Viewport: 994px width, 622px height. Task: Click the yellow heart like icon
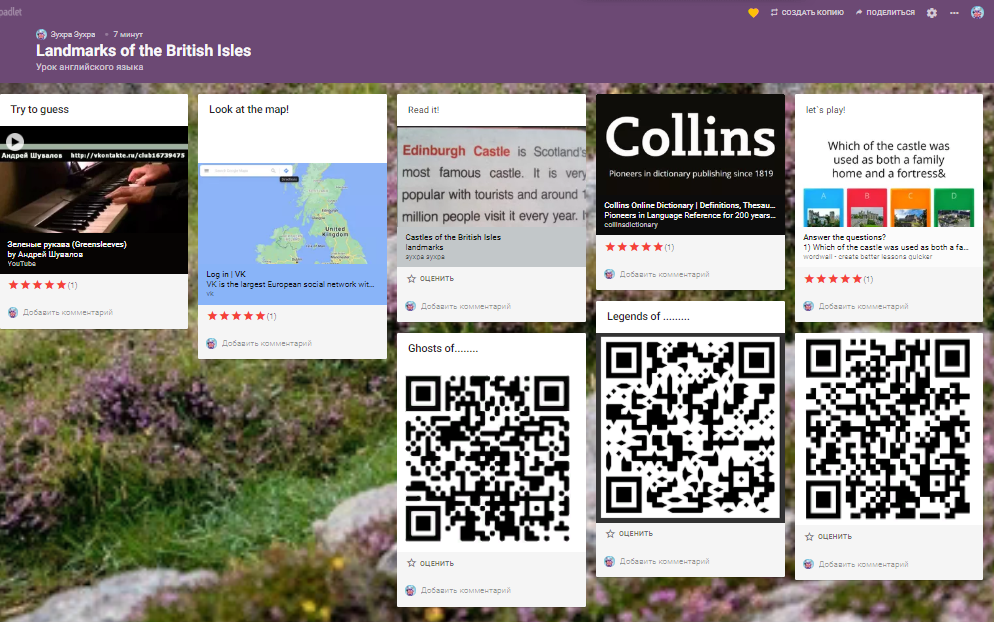click(x=753, y=12)
